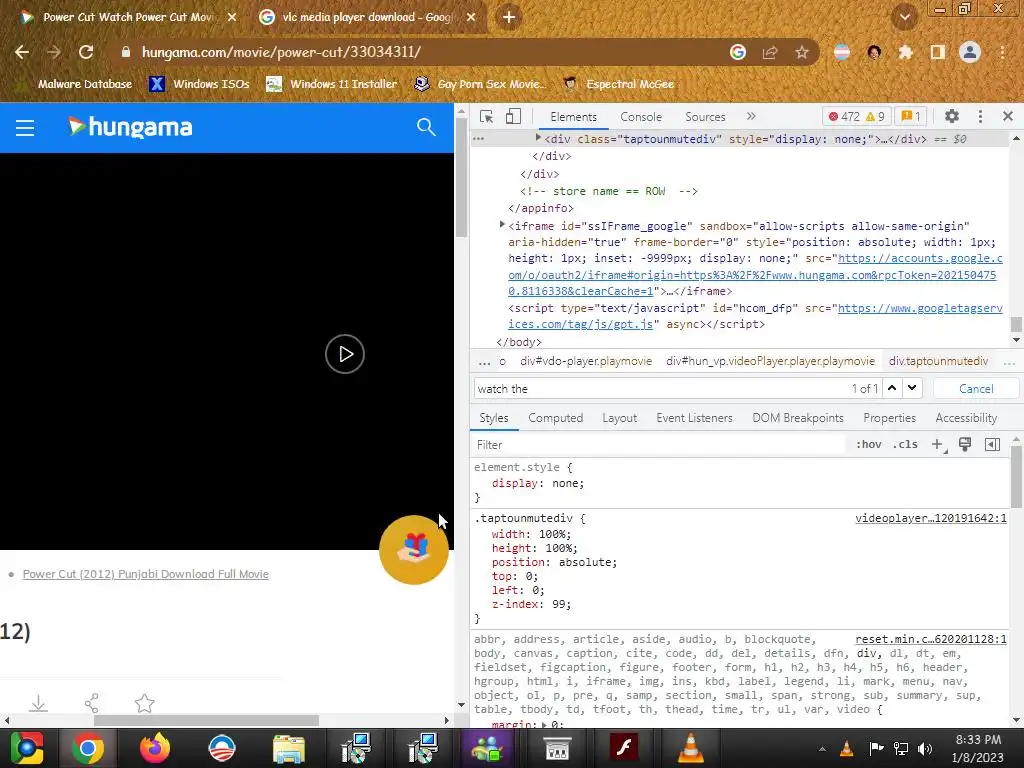1024x768 pixels.
Task: Select div#vdo-player.playmovie breadcrumb
Action: (586, 361)
